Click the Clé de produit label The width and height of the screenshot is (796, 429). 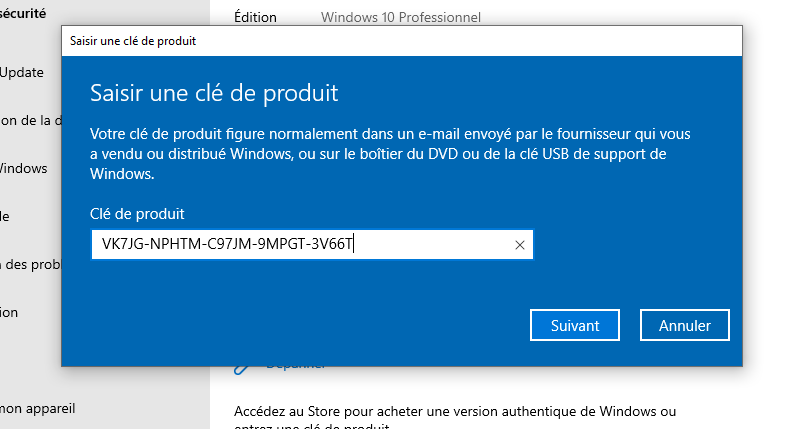[137, 214]
